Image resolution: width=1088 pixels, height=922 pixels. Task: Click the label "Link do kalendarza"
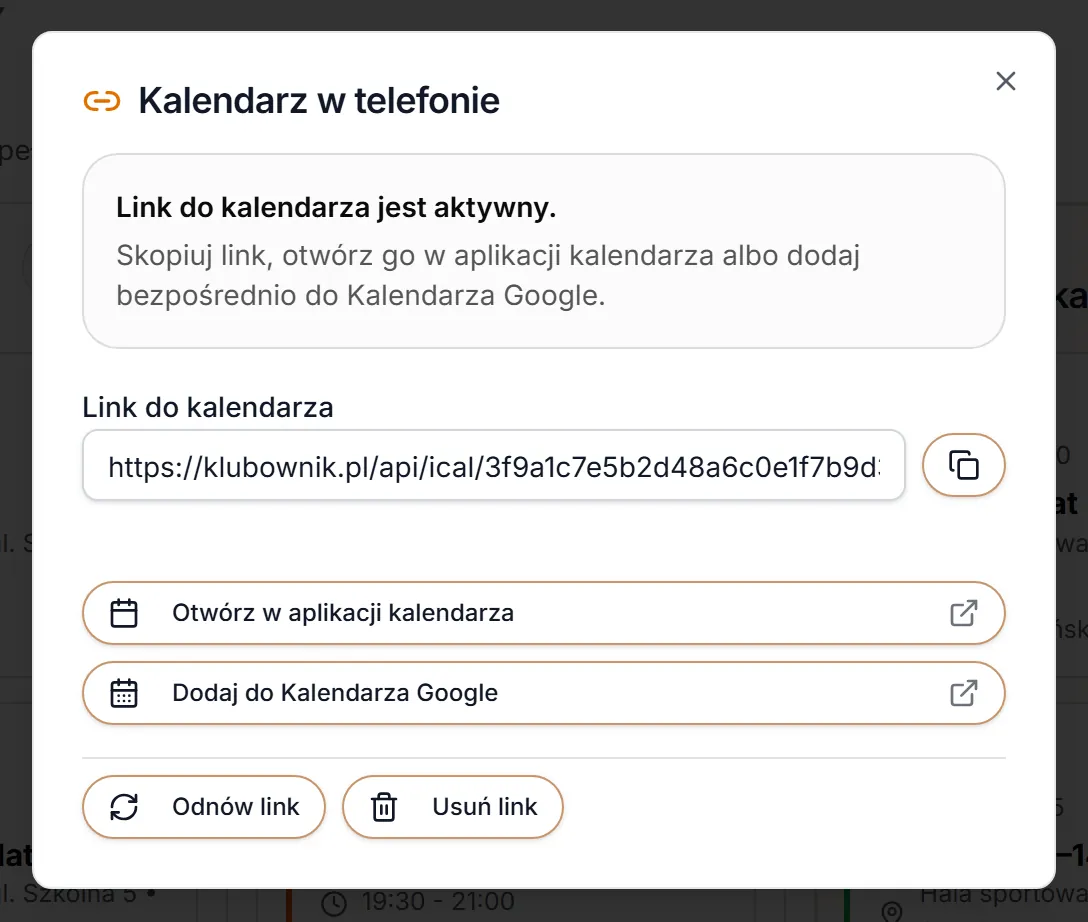[207, 407]
